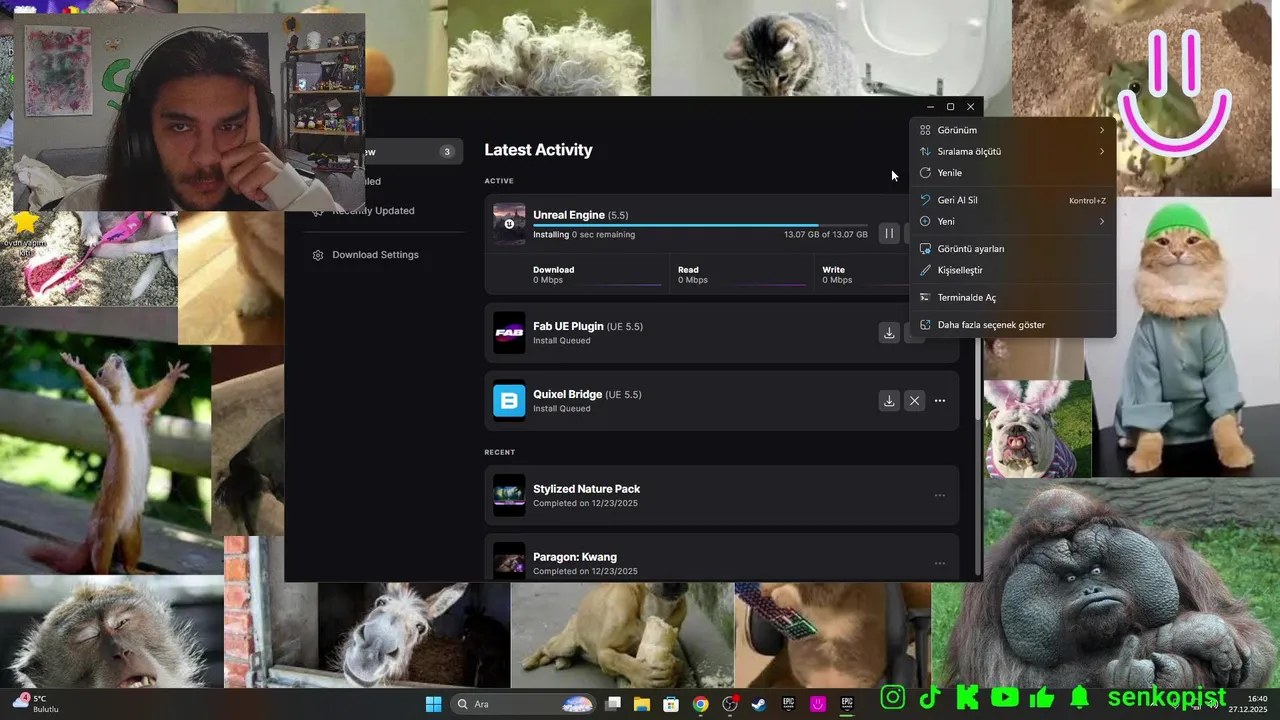Click the Latest Activity heading

(538, 150)
